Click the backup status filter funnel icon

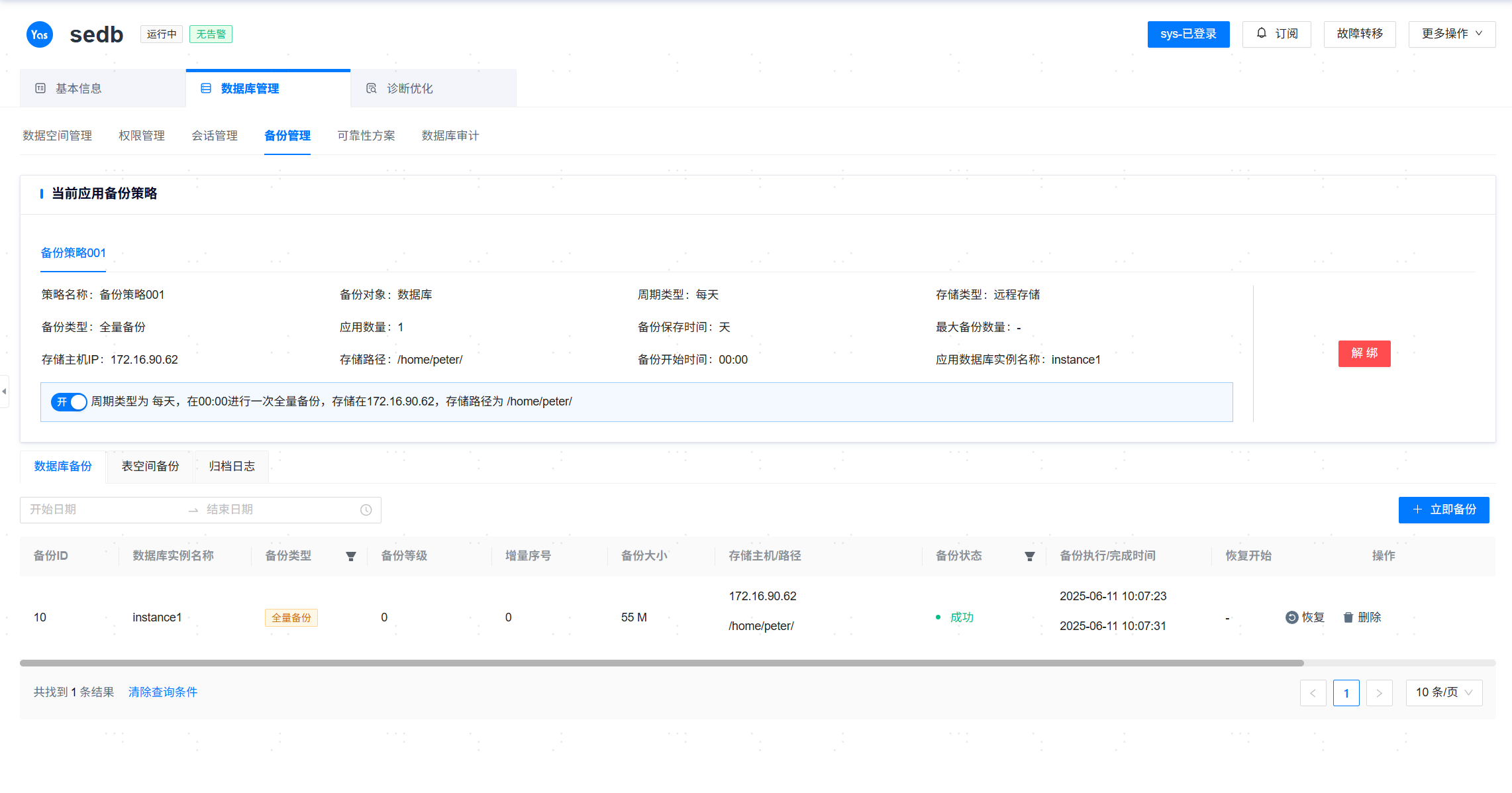pos(1030,556)
